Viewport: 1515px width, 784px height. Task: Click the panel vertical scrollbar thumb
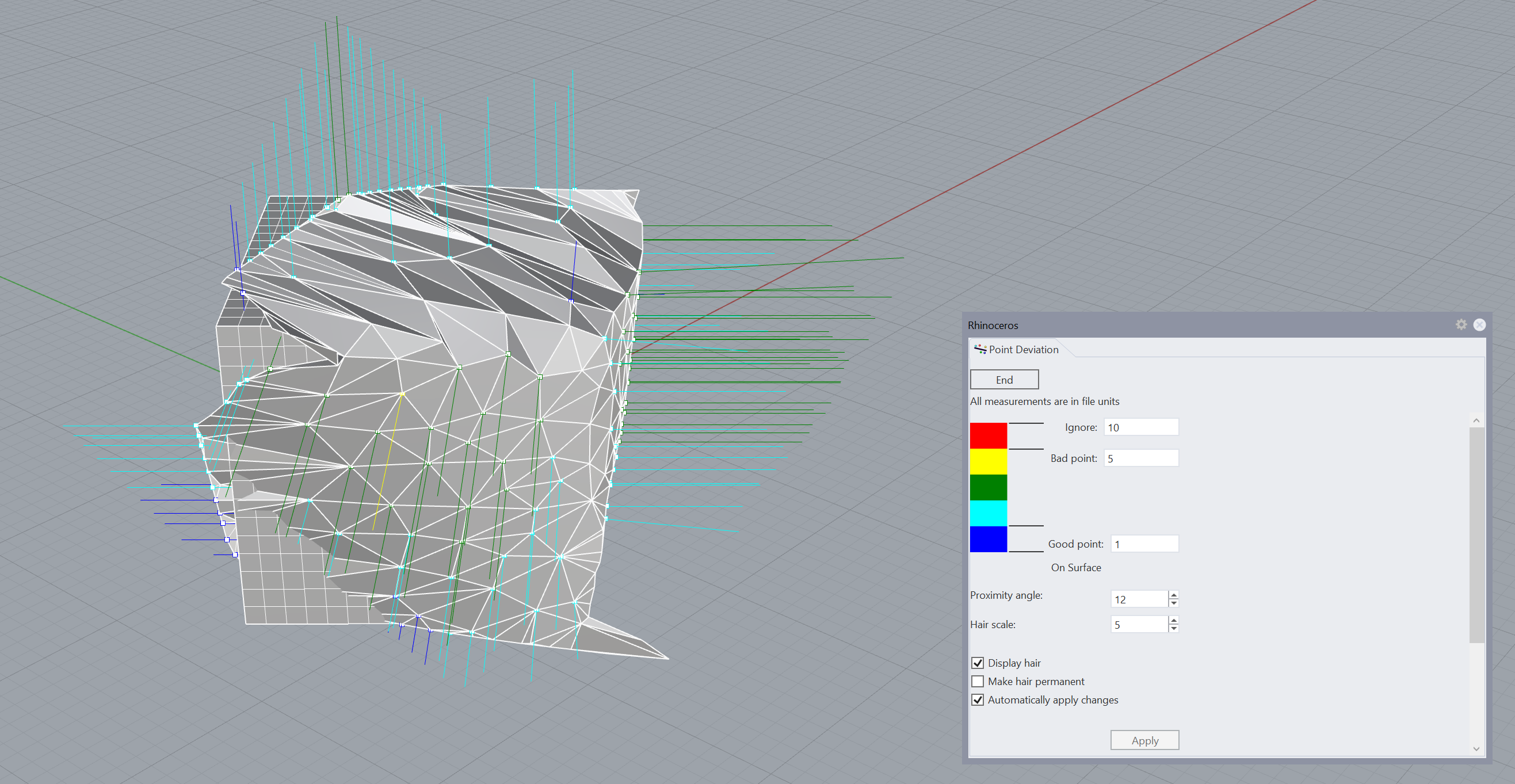click(x=1476, y=535)
